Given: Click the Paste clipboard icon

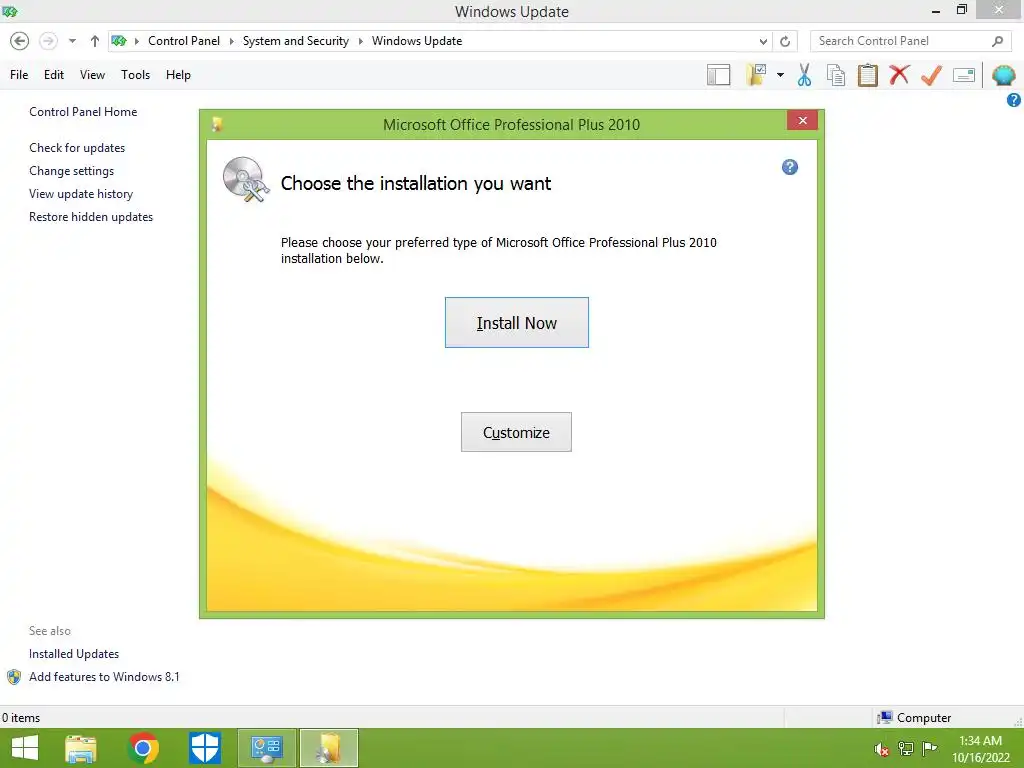Looking at the screenshot, I should coord(867,75).
